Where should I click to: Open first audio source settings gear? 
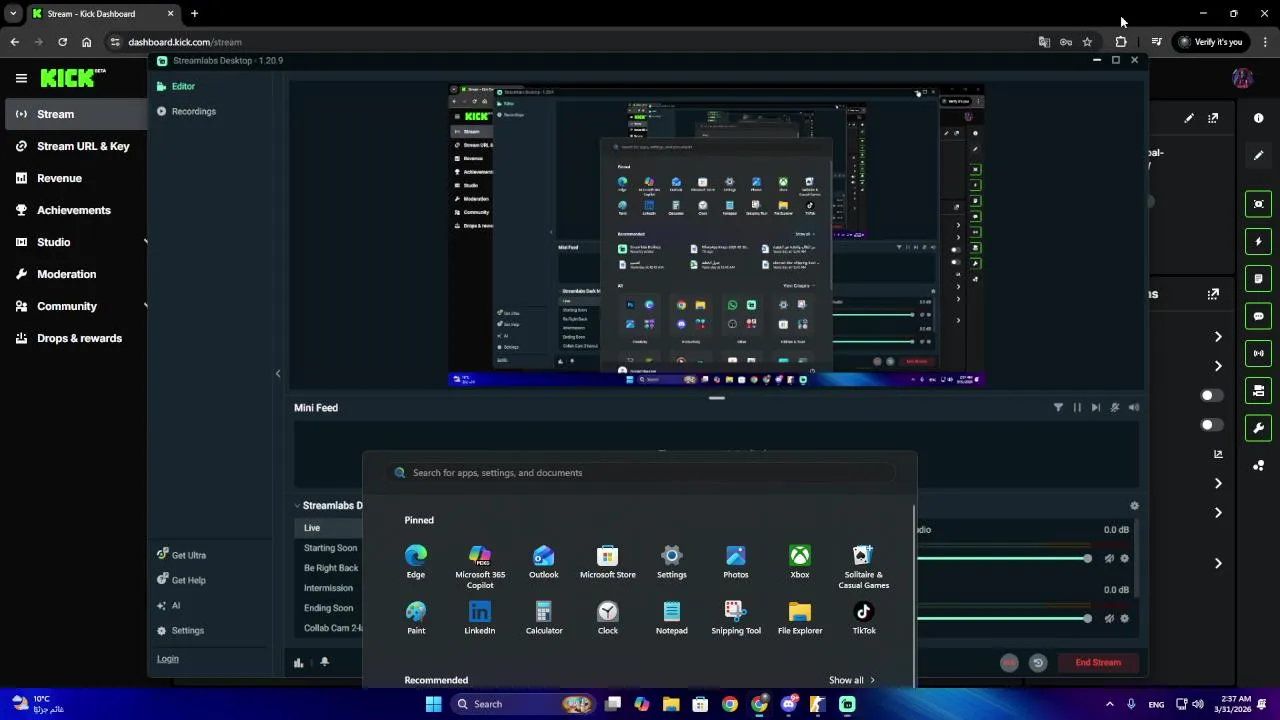[x=1124, y=559]
